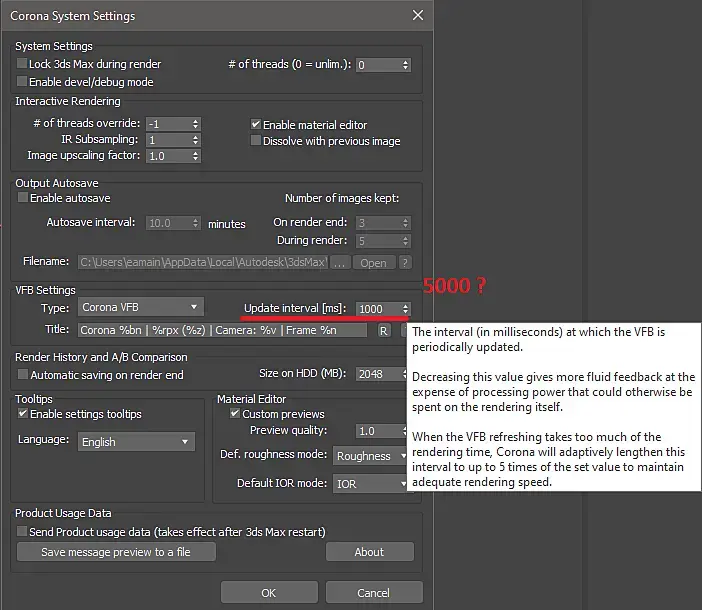The width and height of the screenshot is (702, 610).
Task: Click IR Subsampling value field
Action: [x=169, y=140]
